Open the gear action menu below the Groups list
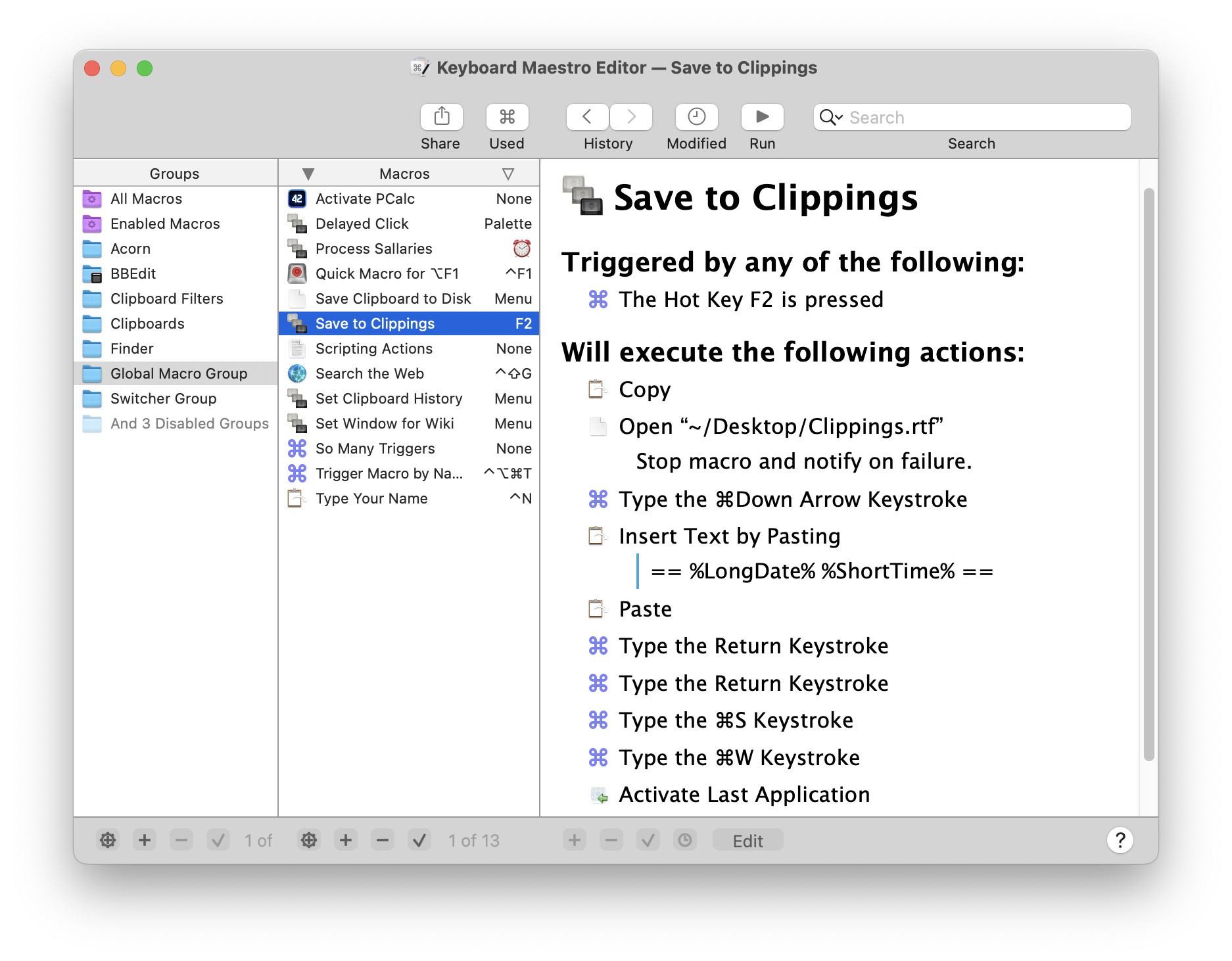 tap(108, 840)
